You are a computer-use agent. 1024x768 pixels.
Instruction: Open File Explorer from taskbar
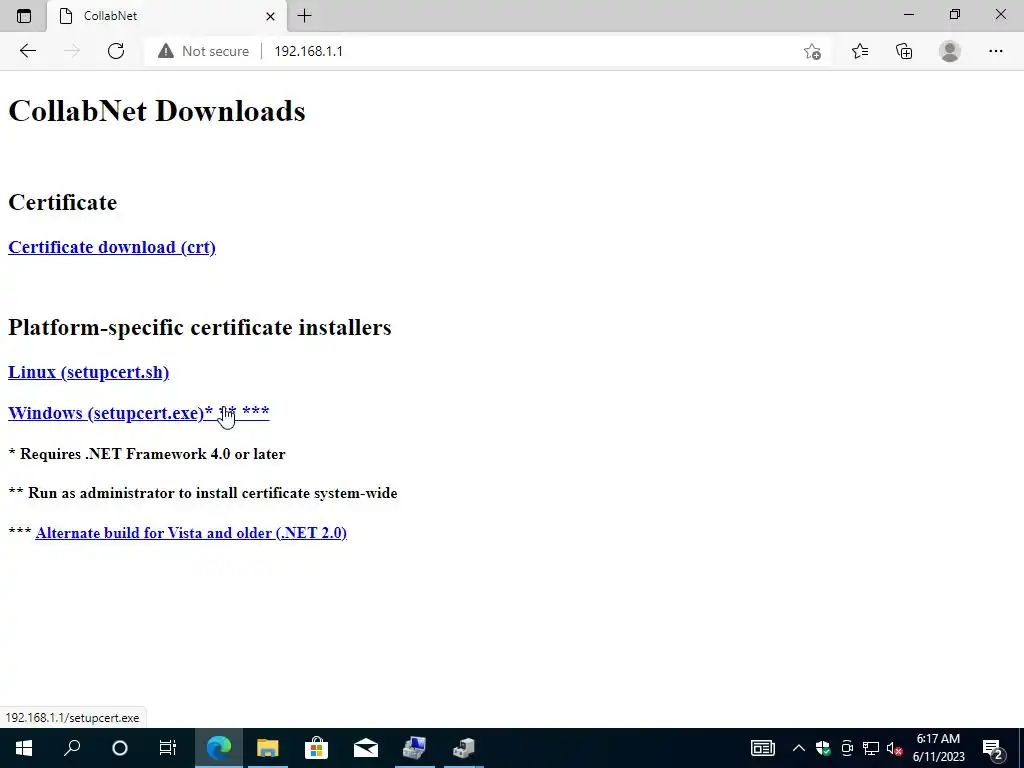(x=268, y=748)
